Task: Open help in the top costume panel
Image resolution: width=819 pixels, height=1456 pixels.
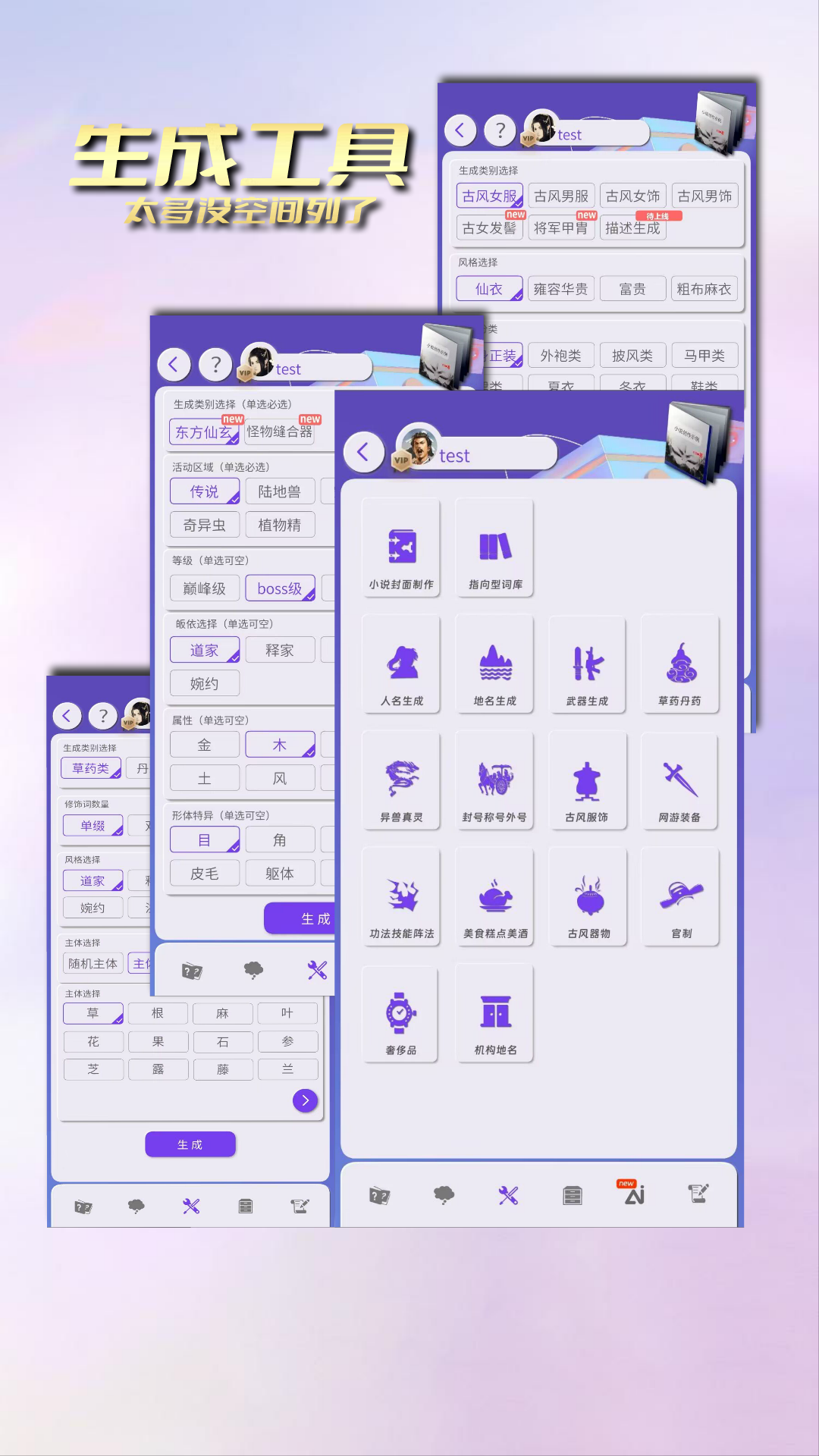Action: (500, 130)
